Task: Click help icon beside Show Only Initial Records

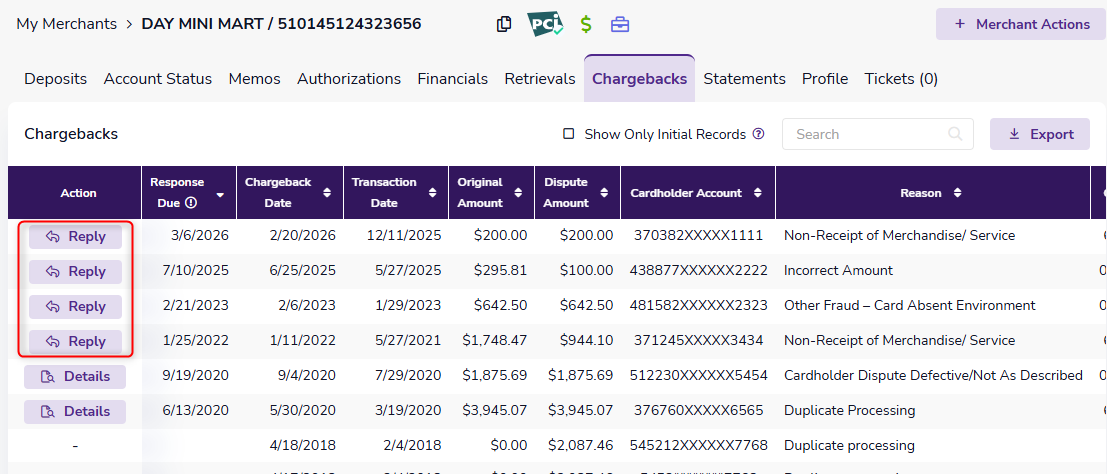Action: pyautogui.click(x=758, y=134)
